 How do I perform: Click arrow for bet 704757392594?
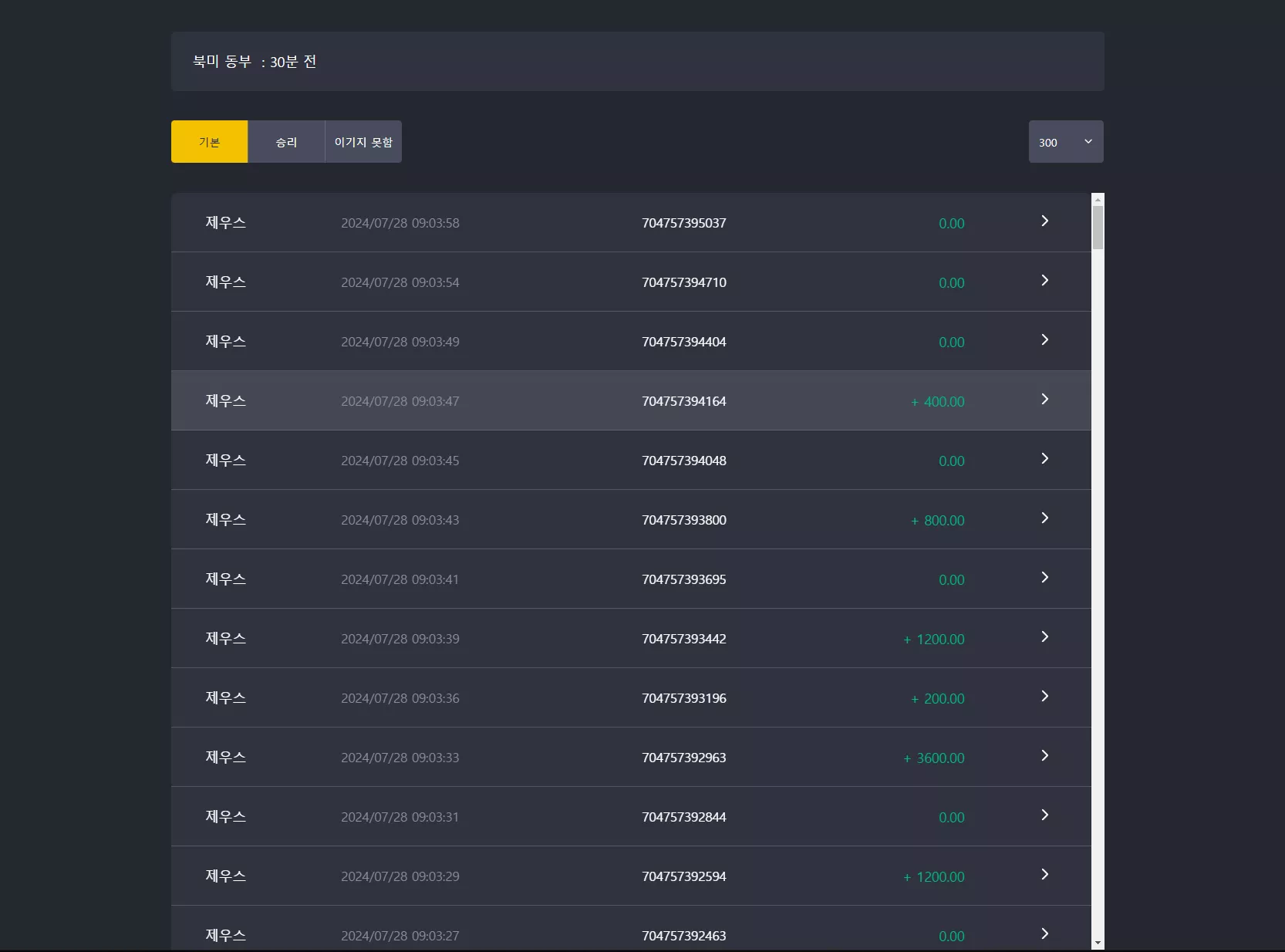tap(1044, 875)
